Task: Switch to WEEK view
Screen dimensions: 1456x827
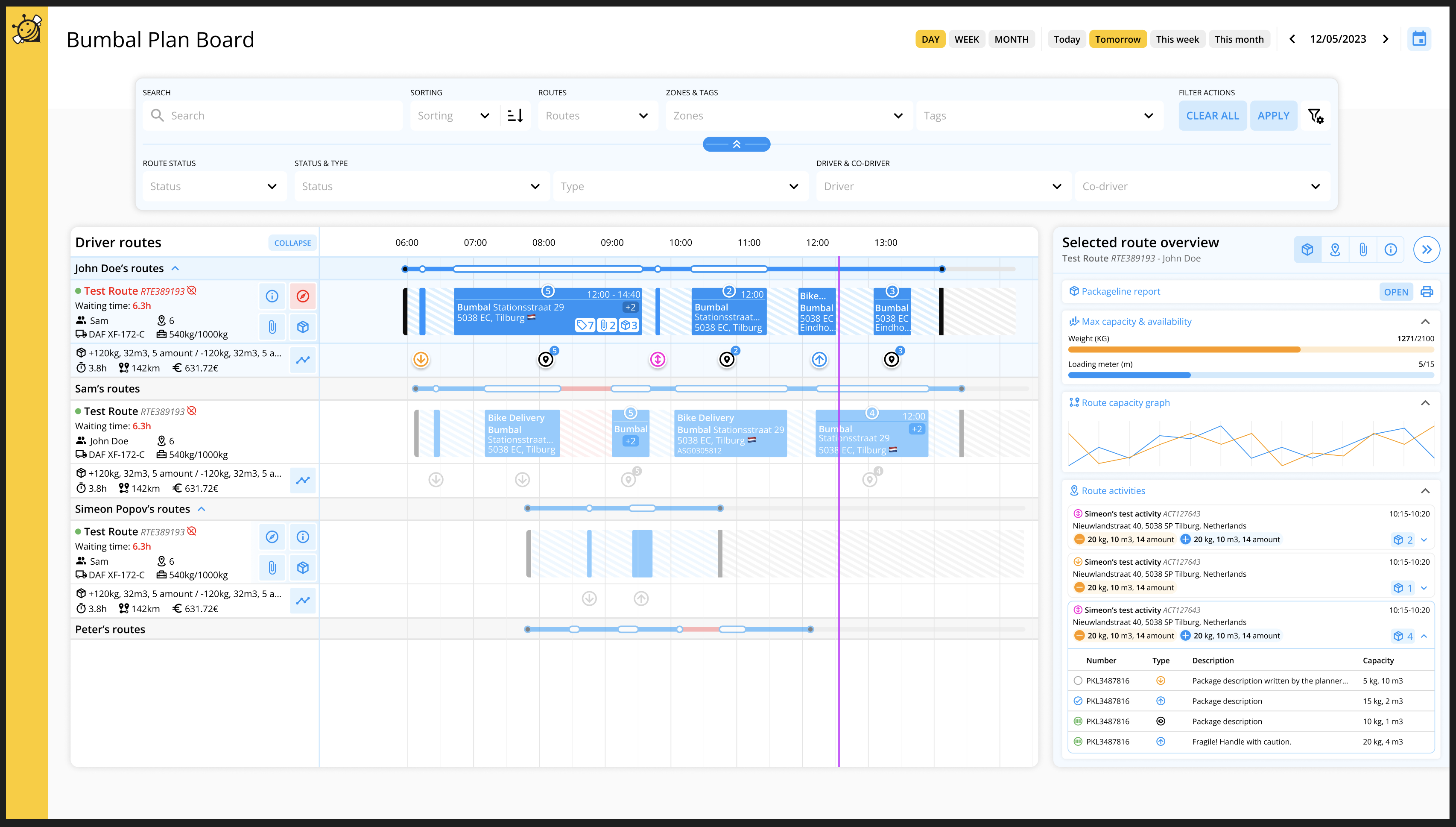Action: point(967,39)
